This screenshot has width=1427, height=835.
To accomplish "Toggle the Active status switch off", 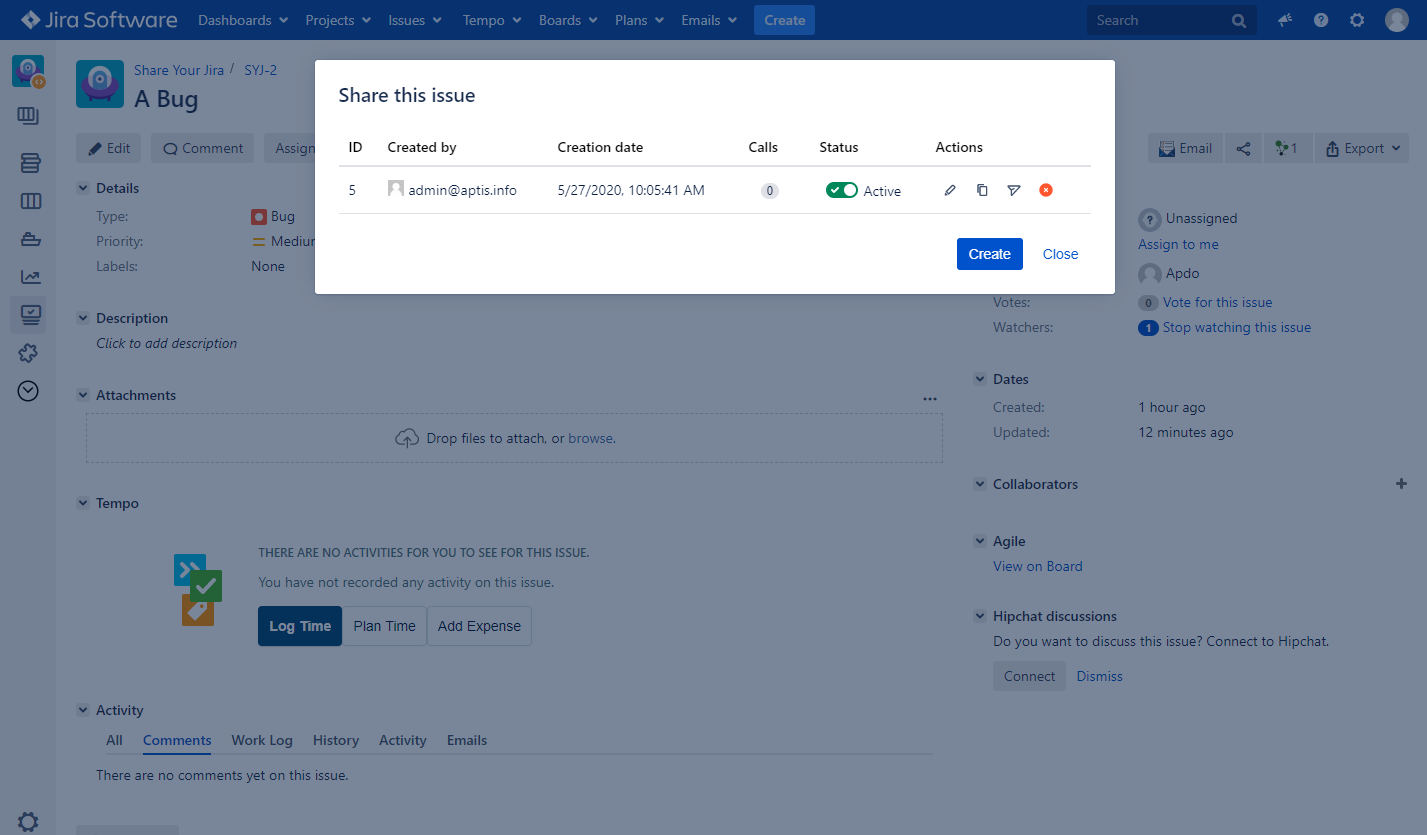I will [x=841, y=190].
